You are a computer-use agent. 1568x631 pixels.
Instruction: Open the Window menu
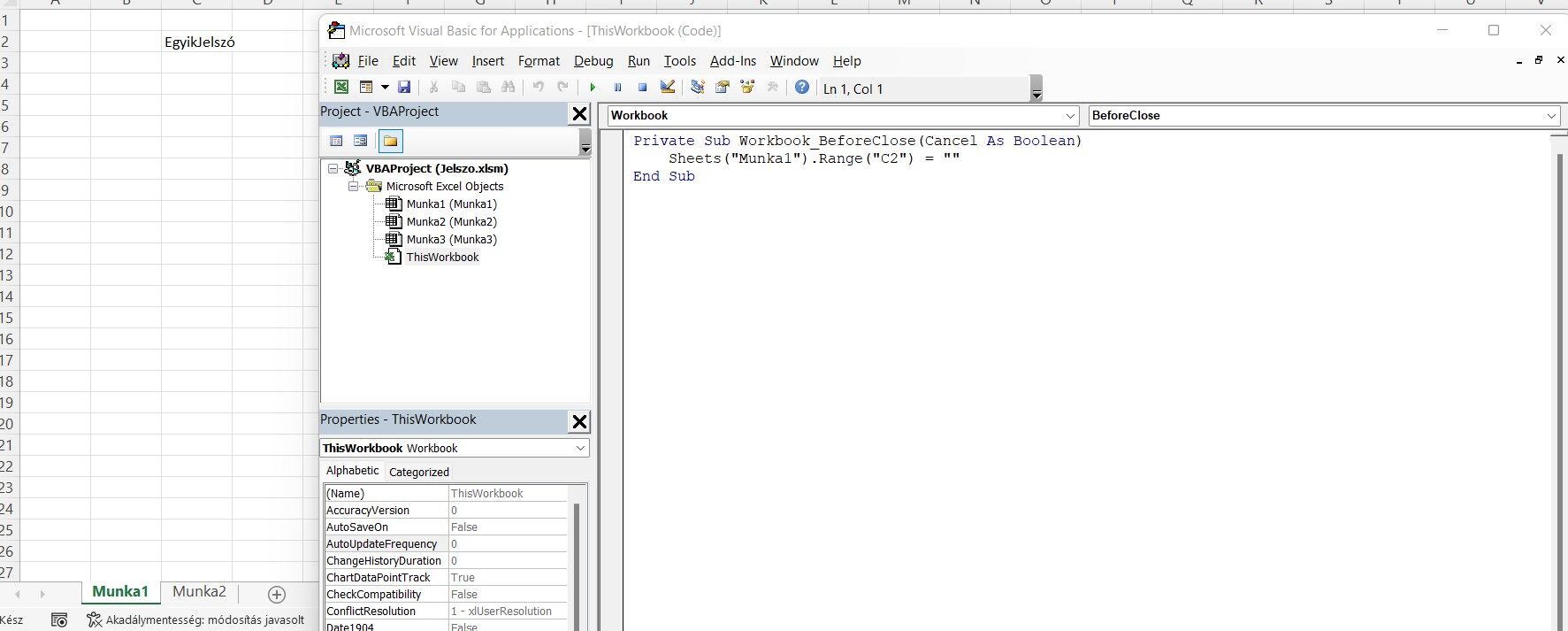pos(794,61)
